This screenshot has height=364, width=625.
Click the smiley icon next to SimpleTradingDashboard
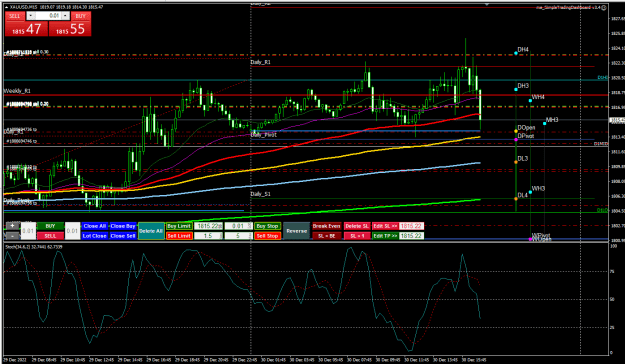pyautogui.click(x=604, y=7)
